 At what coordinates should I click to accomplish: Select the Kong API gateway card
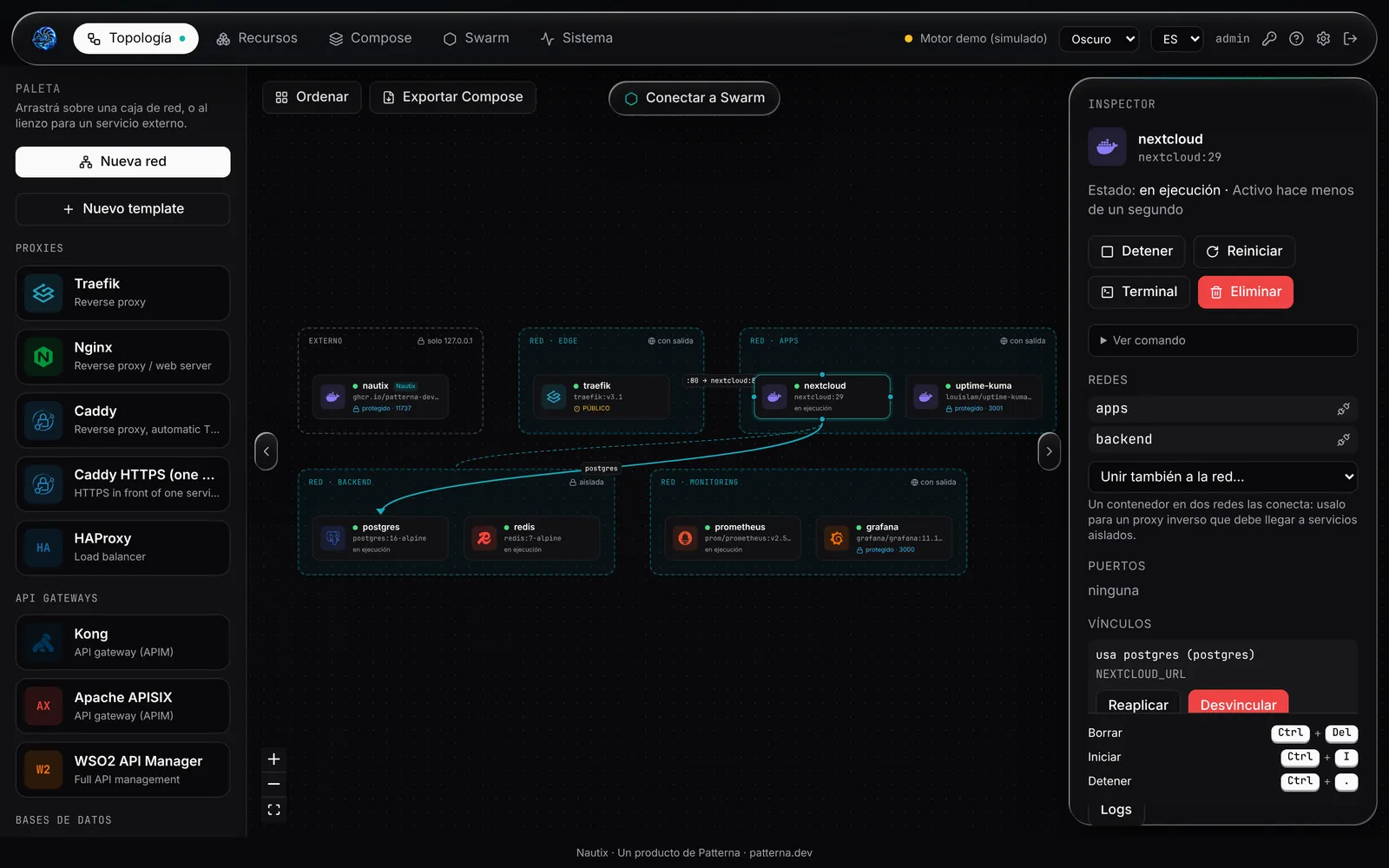click(122, 642)
